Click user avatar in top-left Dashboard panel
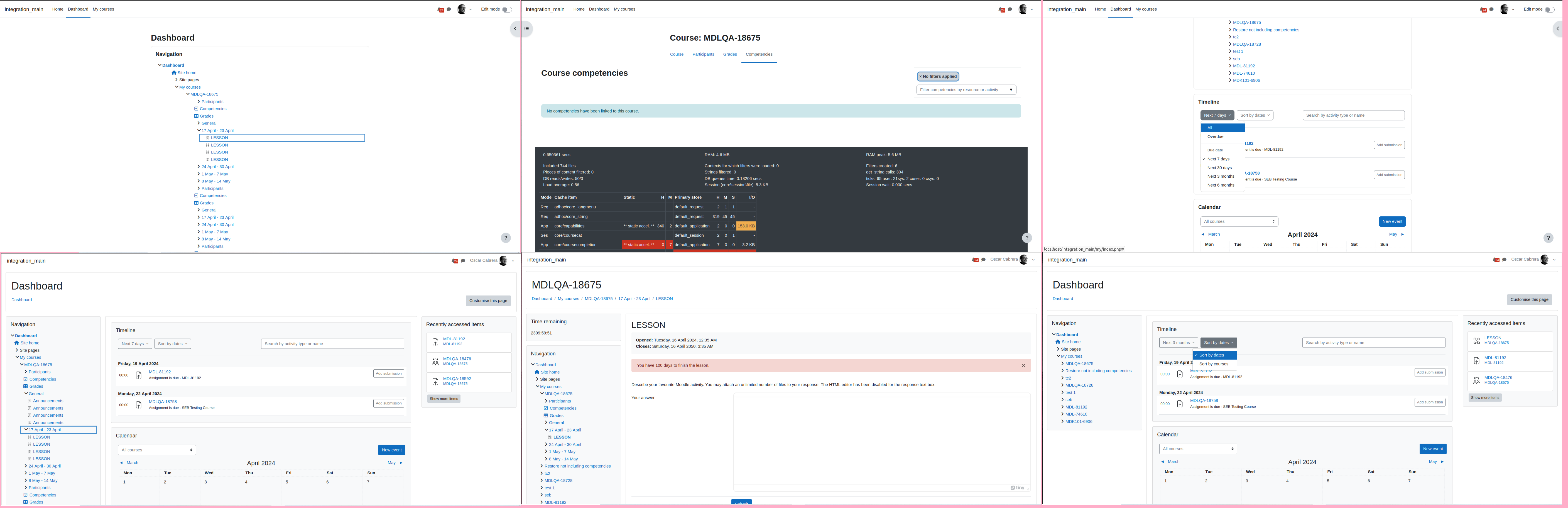This screenshot has height=508, width=1568. click(461, 9)
